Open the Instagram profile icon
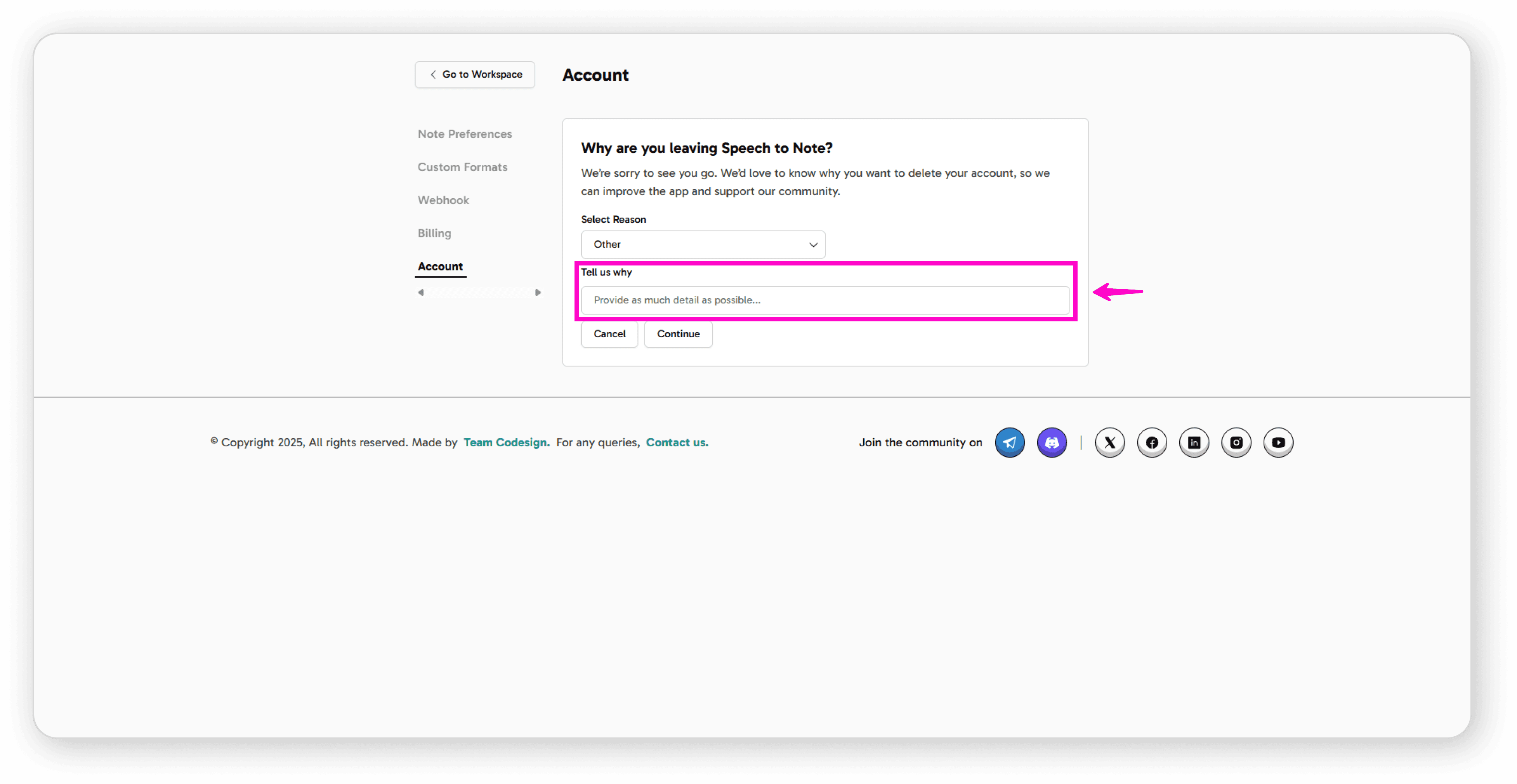 click(x=1236, y=442)
